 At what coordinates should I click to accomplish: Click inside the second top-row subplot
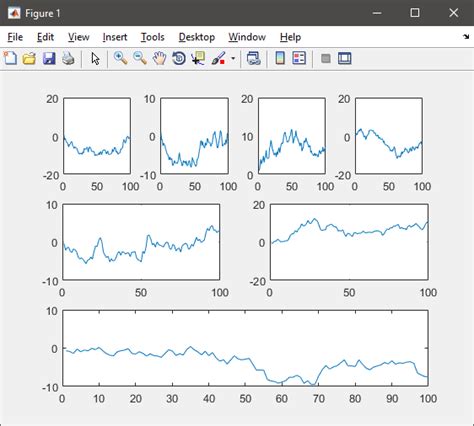point(194,136)
